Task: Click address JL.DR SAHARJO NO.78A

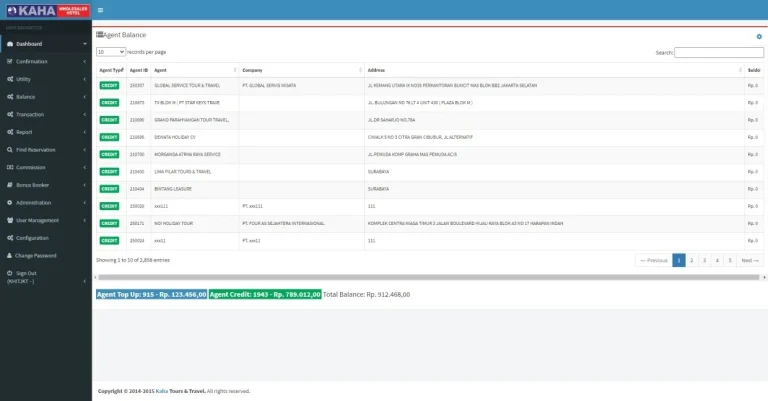Action: click(x=391, y=120)
